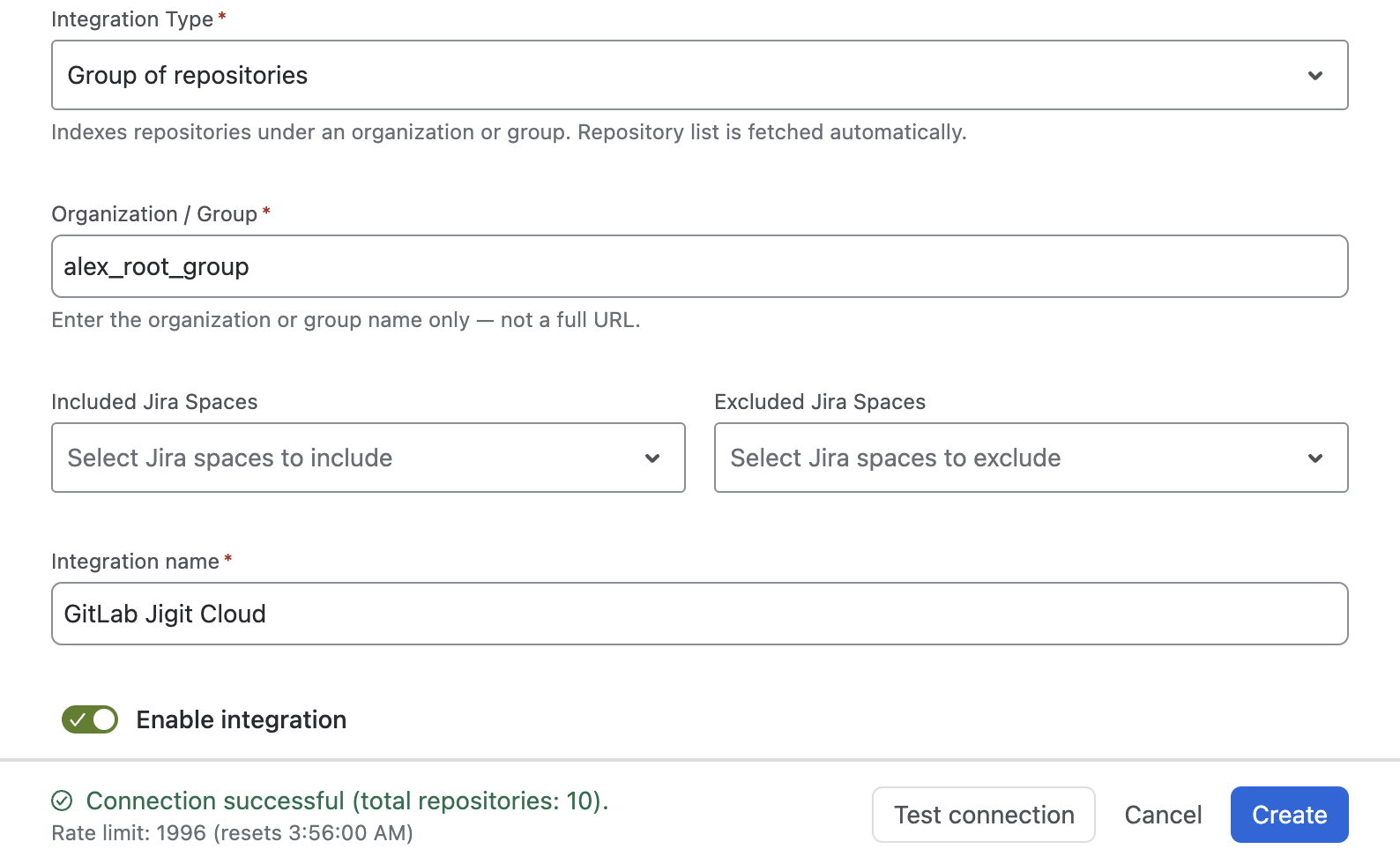Screen dimensions: 1400x864
Task: Open the Integration Type dropdown
Action: click(x=700, y=75)
